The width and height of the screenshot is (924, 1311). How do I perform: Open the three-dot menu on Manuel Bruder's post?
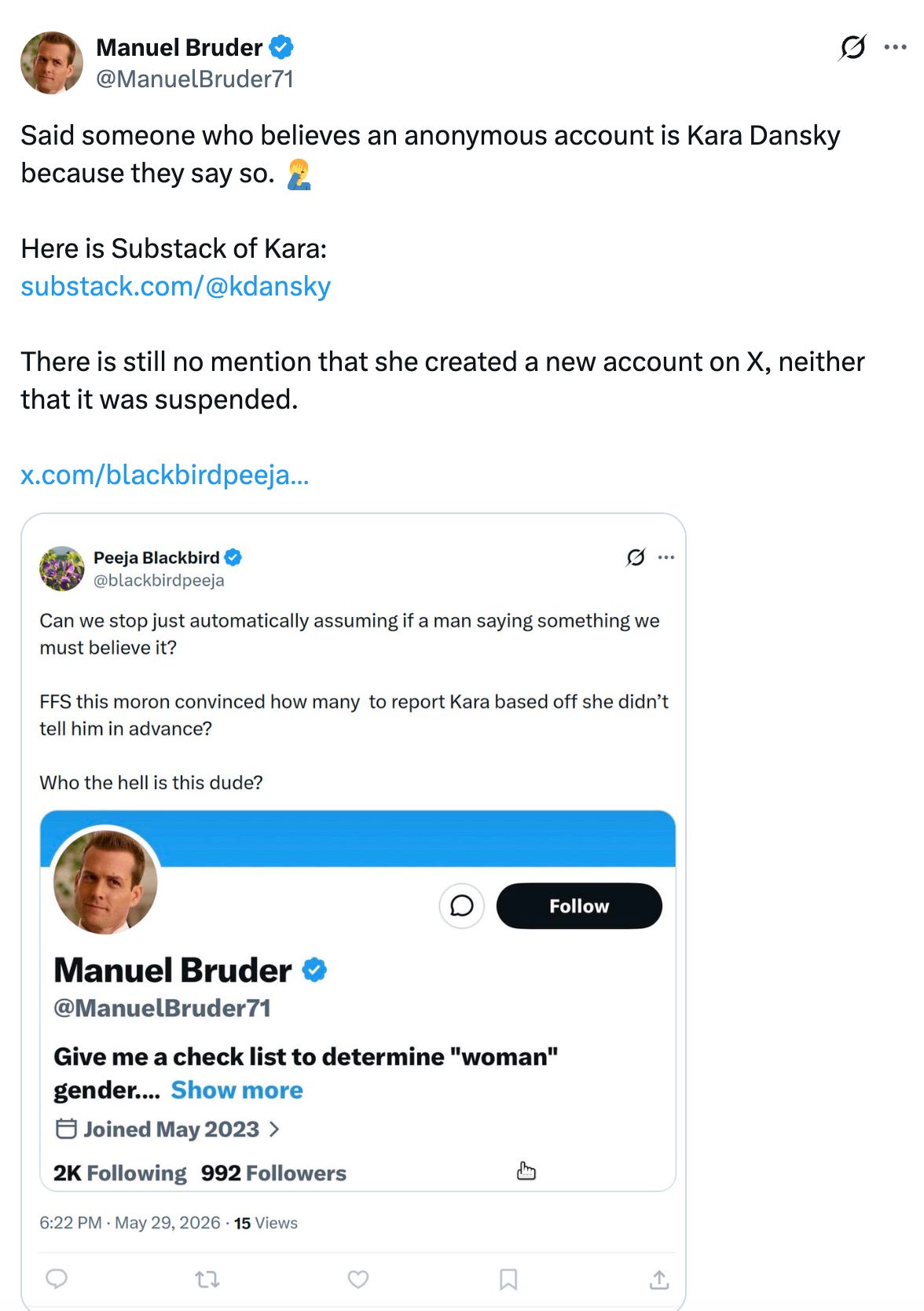tap(895, 47)
